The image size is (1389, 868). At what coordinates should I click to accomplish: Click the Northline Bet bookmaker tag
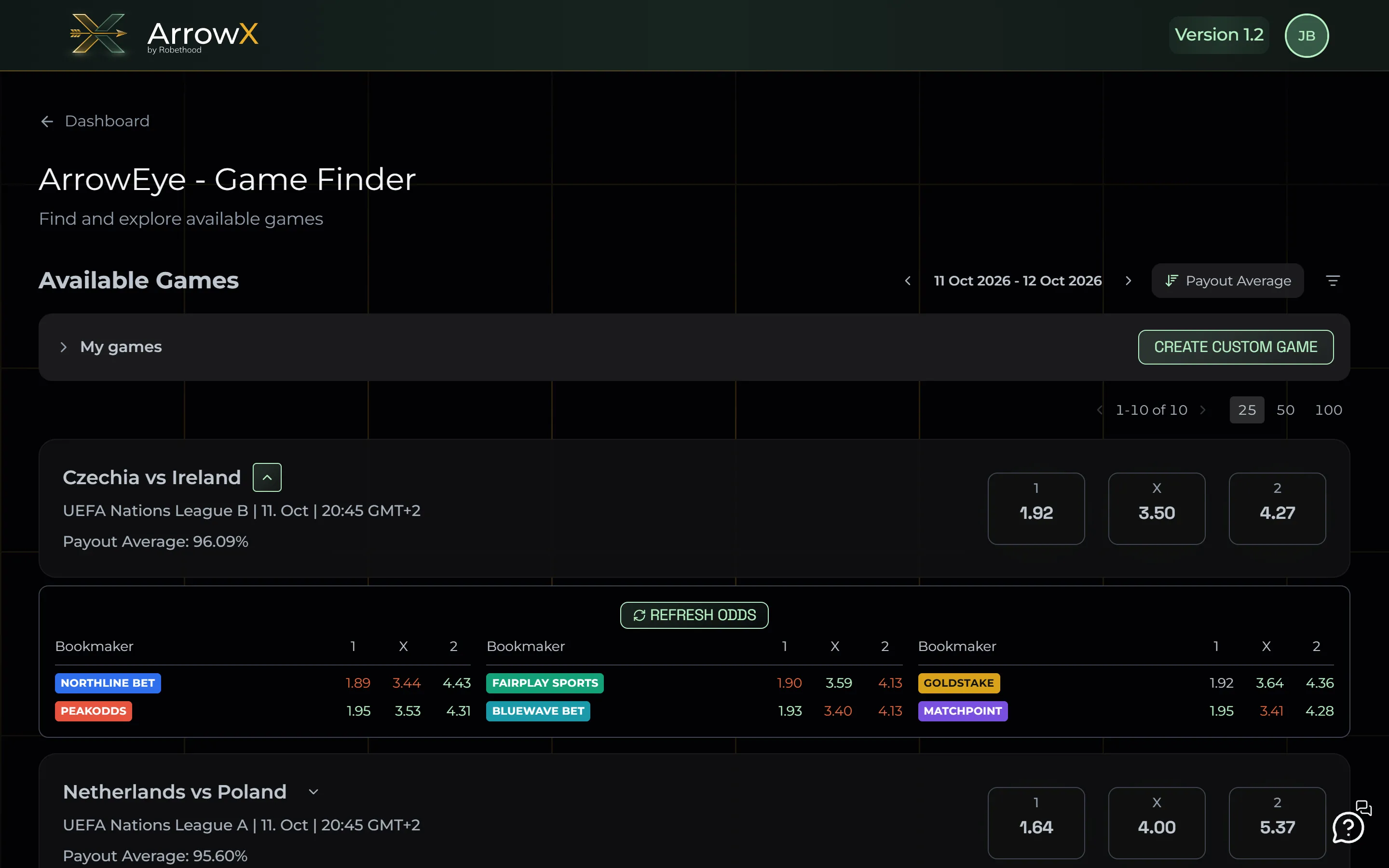108,683
